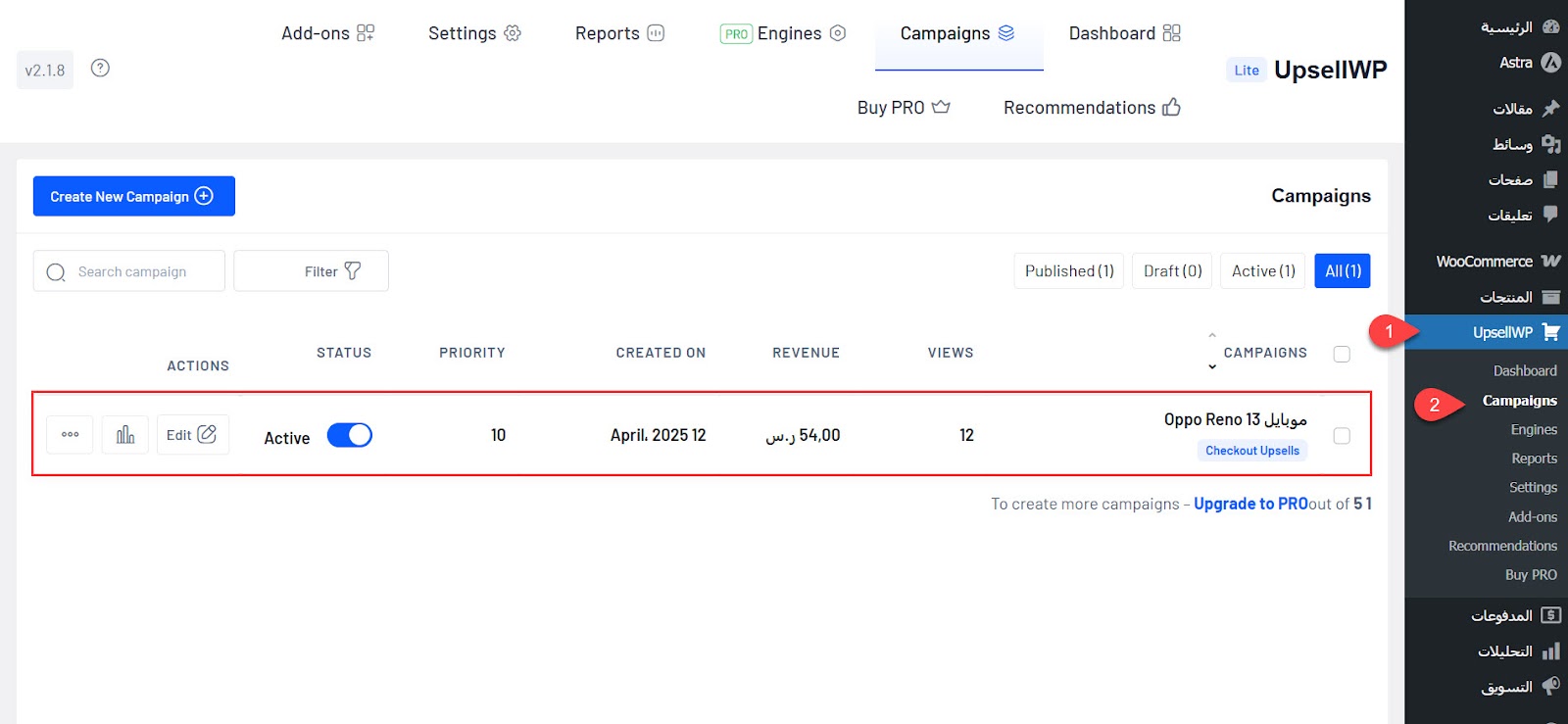1568x724 pixels.
Task: Click the UpsellWP cart icon in sidebar
Action: tap(1550, 332)
